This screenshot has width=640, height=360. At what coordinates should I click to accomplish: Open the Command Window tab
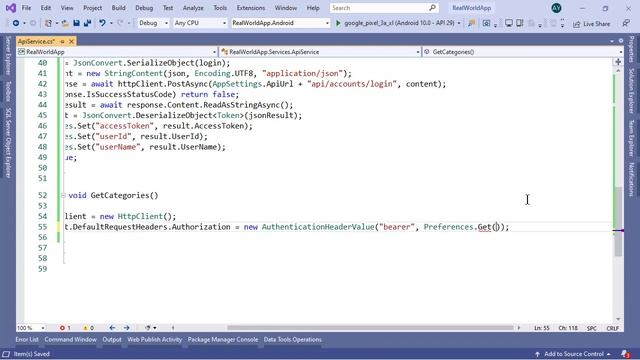coord(71,340)
